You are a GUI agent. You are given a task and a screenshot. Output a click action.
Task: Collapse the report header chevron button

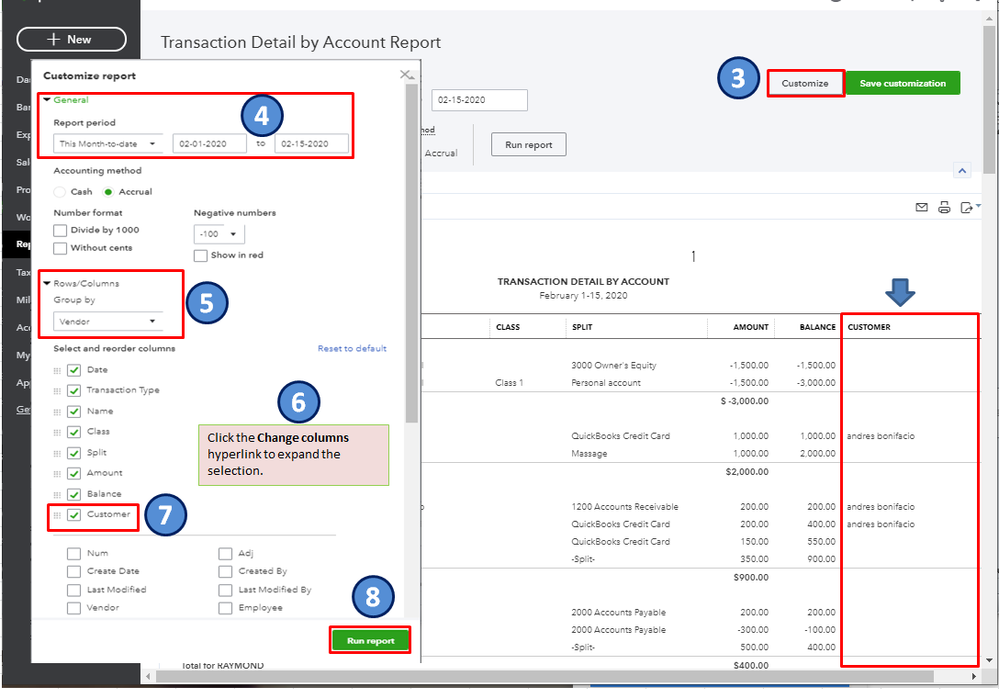(x=962, y=170)
